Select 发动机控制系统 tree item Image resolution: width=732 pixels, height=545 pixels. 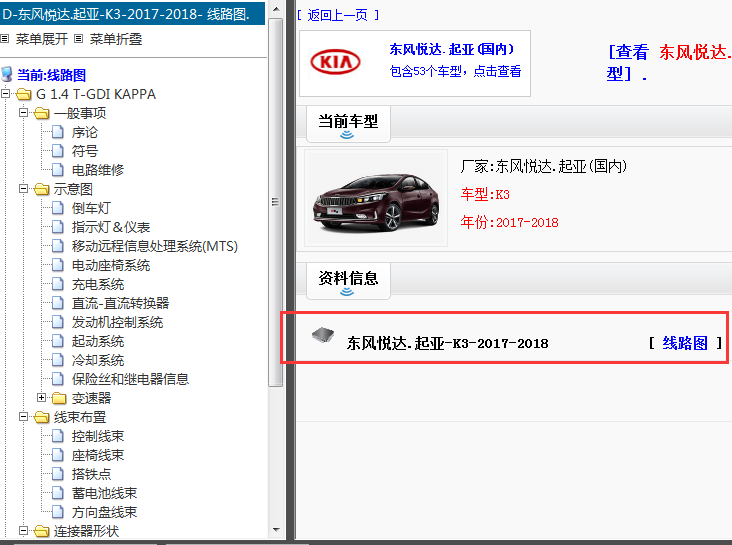117,322
